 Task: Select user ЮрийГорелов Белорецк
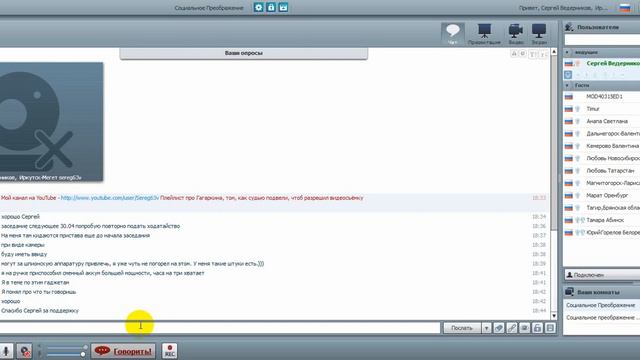pyautogui.click(x=602, y=232)
